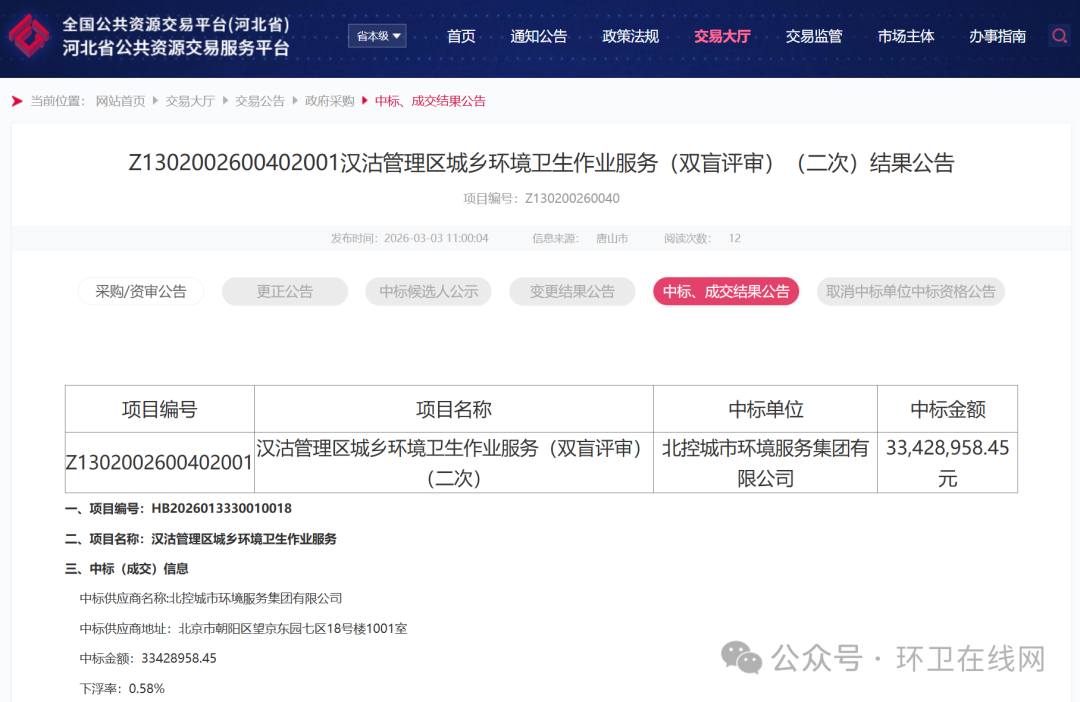Open 交易监管 menu item
The height and width of the screenshot is (702, 1080).
(x=814, y=37)
